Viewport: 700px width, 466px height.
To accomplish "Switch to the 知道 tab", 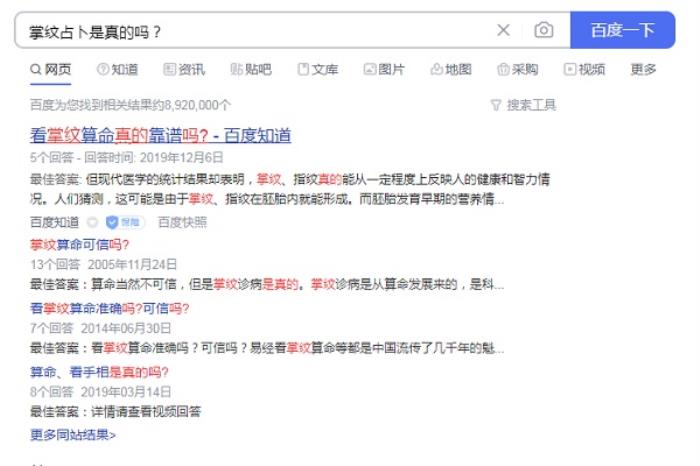I will 117,69.
